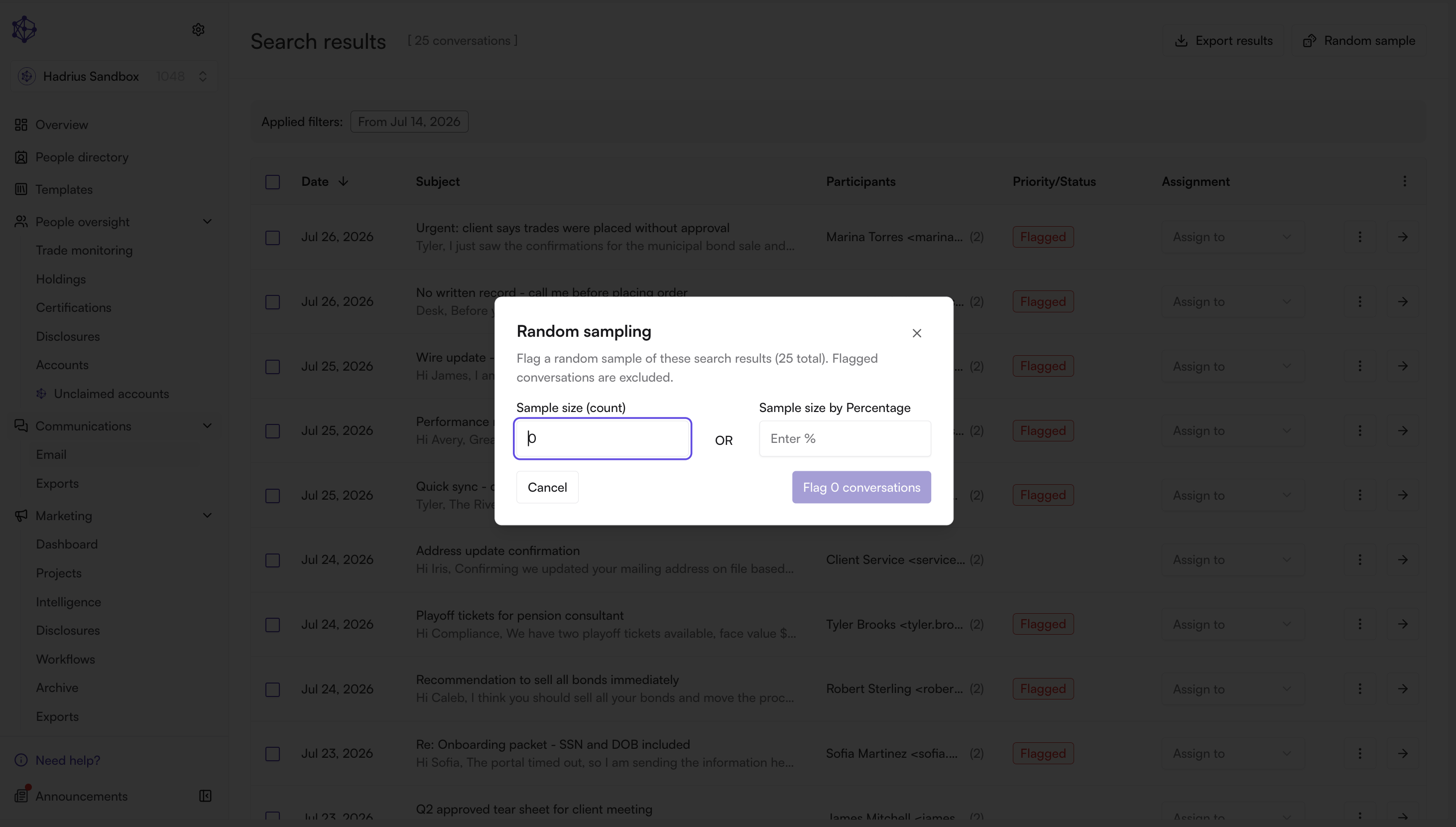
Task: Collapse the People oversight section
Action: 207,222
